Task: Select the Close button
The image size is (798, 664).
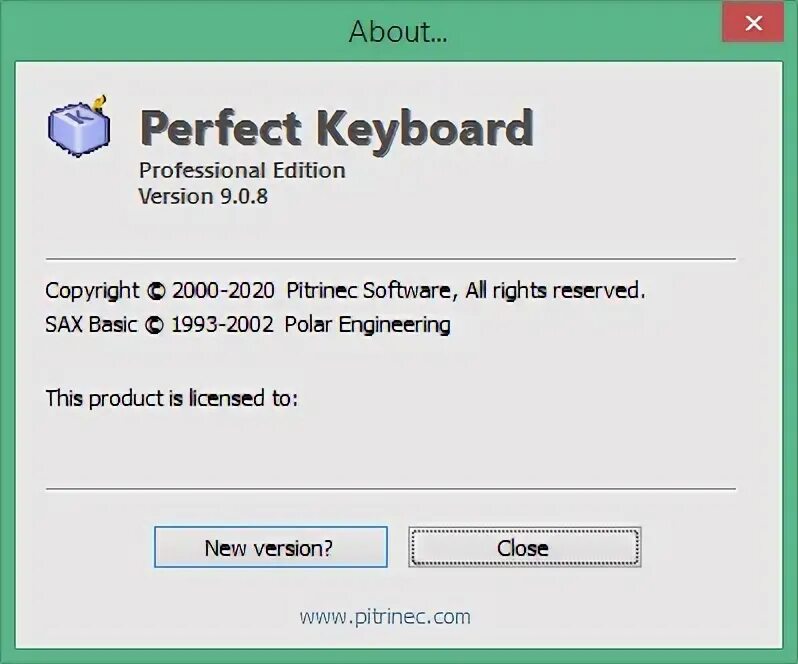Action: click(x=525, y=547)
